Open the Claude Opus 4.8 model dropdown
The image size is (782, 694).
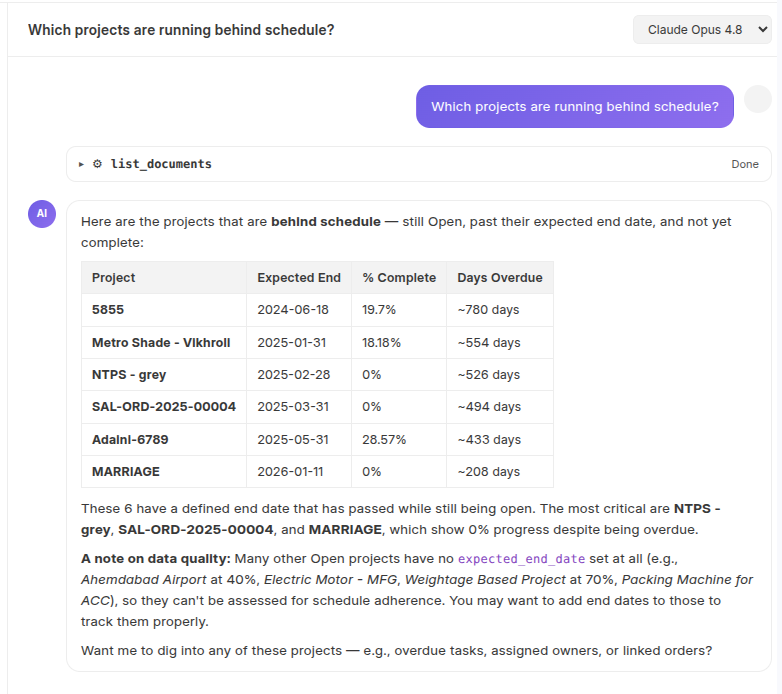click(702, 30)
